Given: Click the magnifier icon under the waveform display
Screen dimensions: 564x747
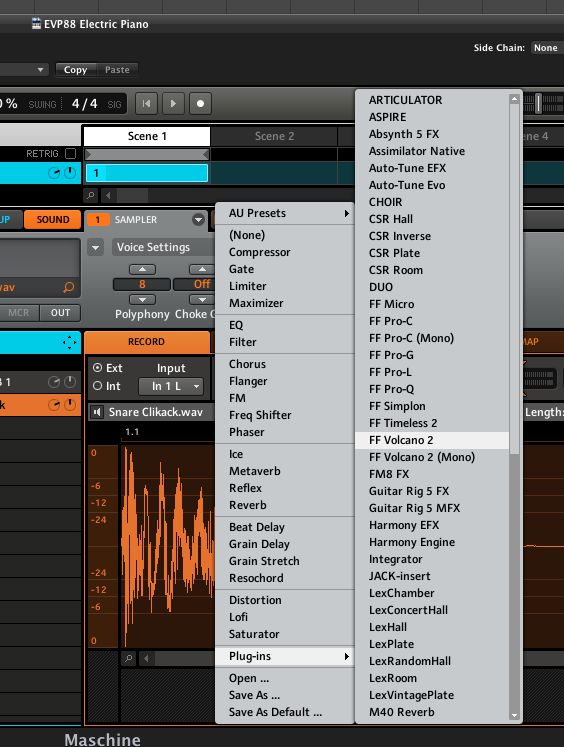Looking at the screenshot, I should (129, 659).
